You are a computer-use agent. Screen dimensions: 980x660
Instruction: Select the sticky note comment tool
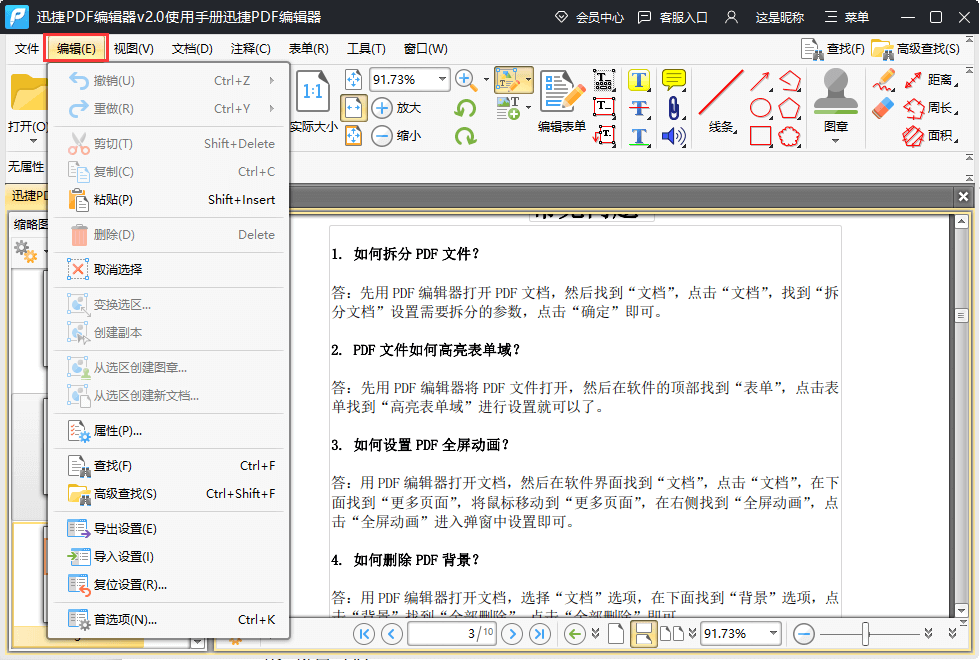click(674, 80)
